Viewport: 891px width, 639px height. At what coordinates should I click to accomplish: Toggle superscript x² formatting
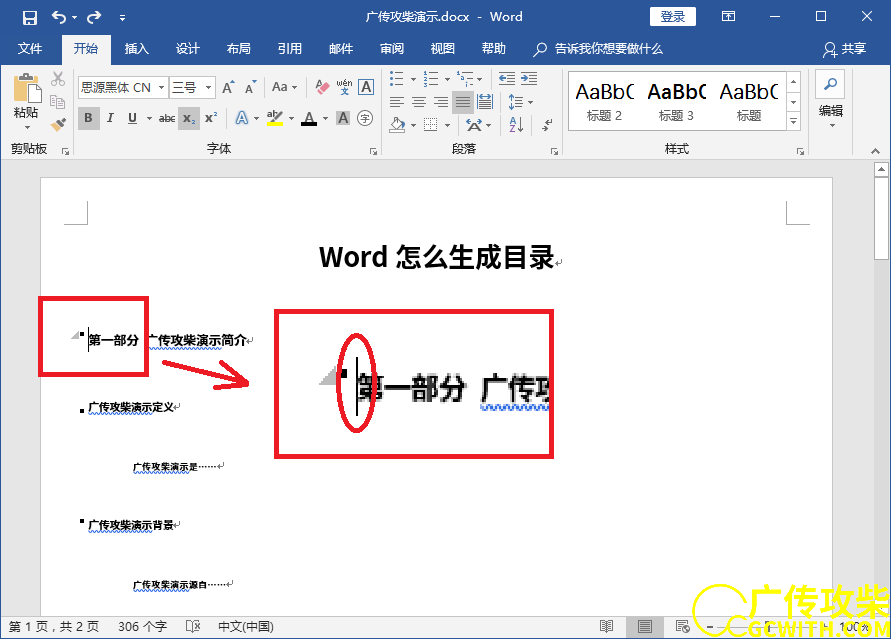pos(211,118)
